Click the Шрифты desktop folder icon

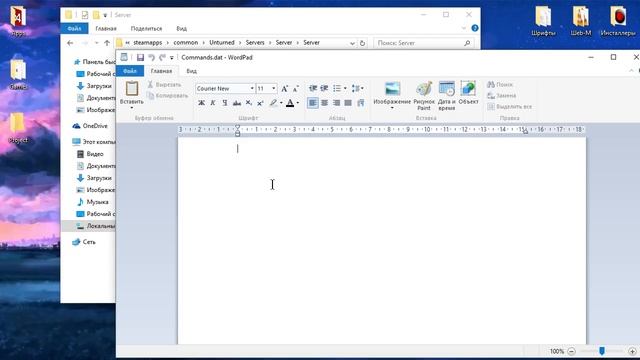[543, 21]
